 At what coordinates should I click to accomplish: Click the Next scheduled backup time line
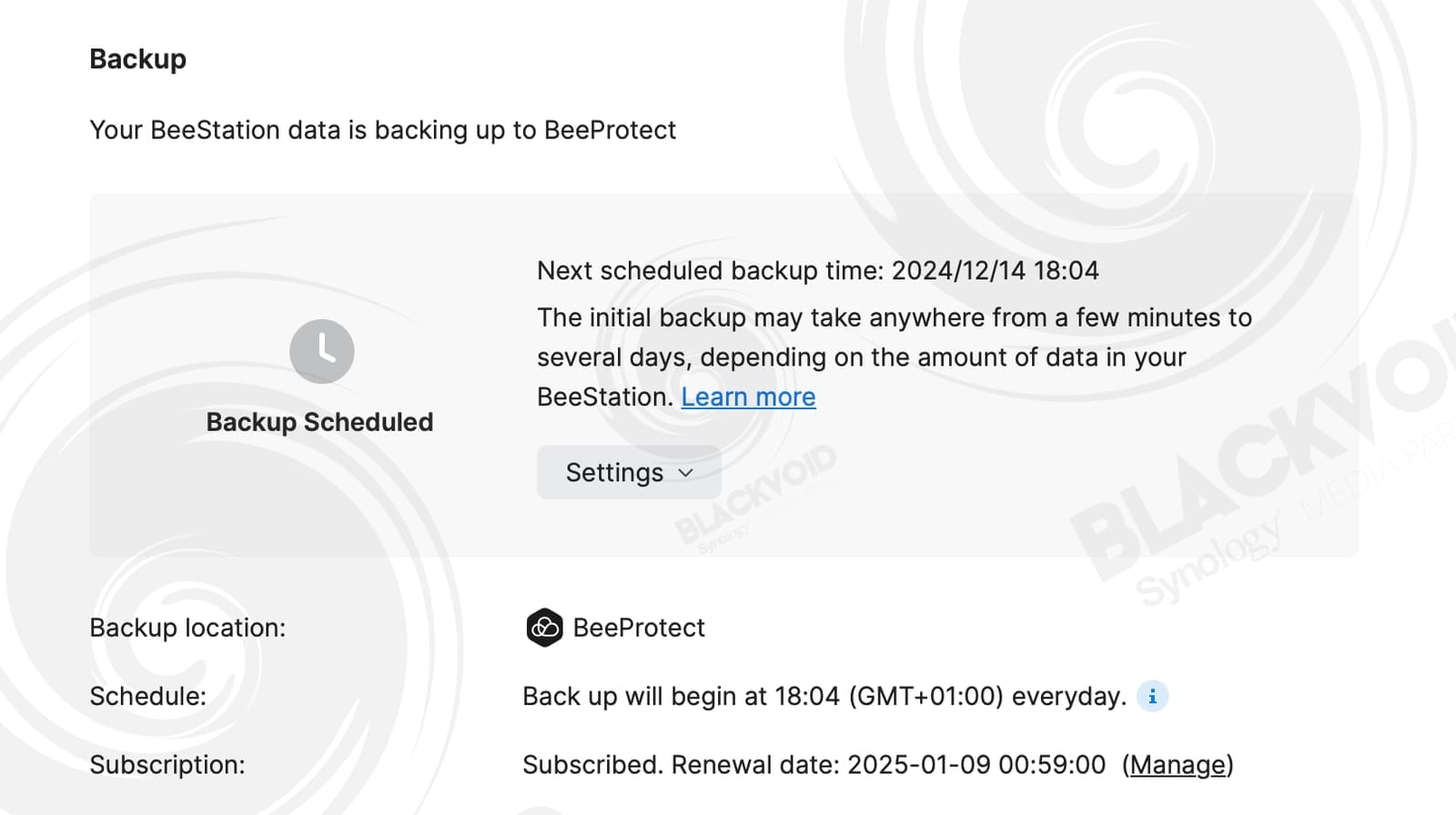click(817, 270)
